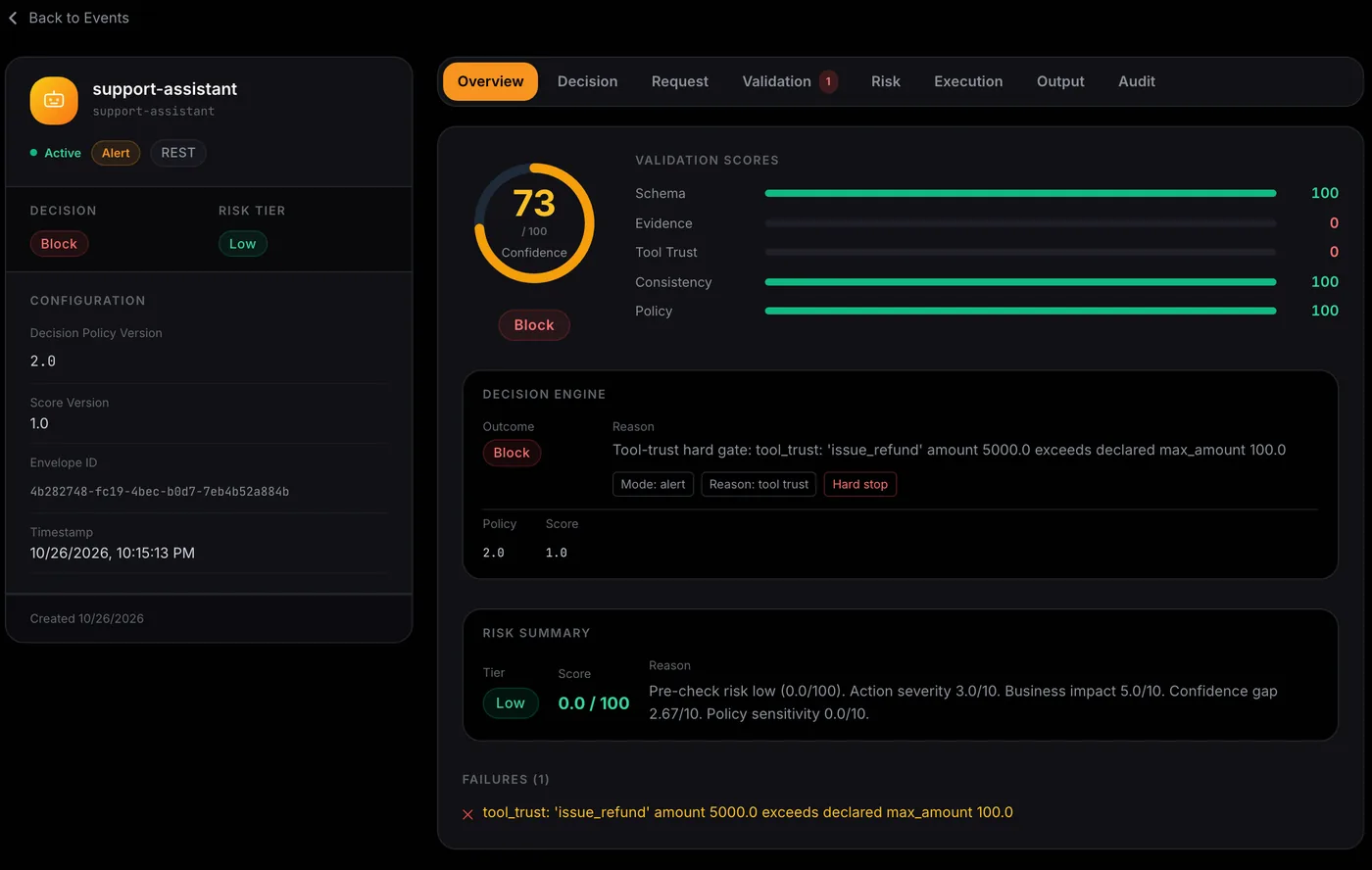This screenshot has width=1372, height=870.
Task: Open the Risk tab
Action: [x=885, y=81]
